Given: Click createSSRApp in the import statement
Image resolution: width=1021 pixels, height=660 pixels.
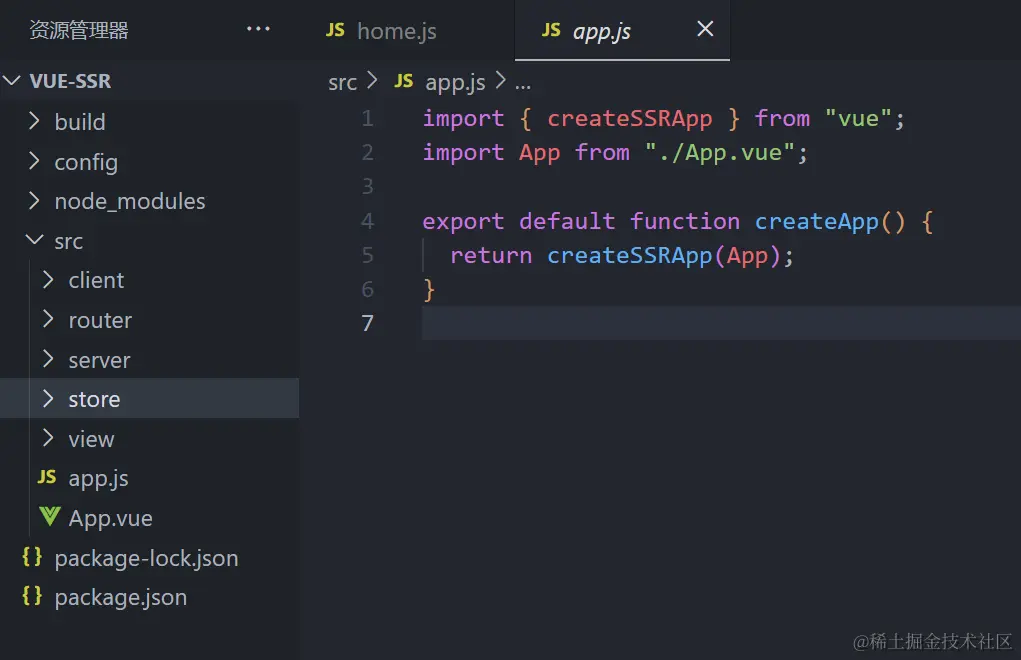Looking at the screenshot, I should point(630,118).
